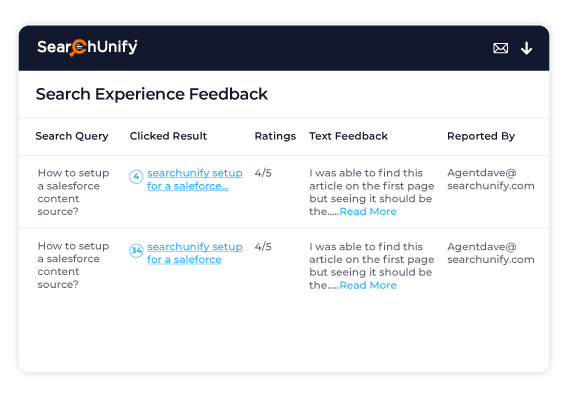
Task: Click the Reported By column header
Action: tap(481, 136)
